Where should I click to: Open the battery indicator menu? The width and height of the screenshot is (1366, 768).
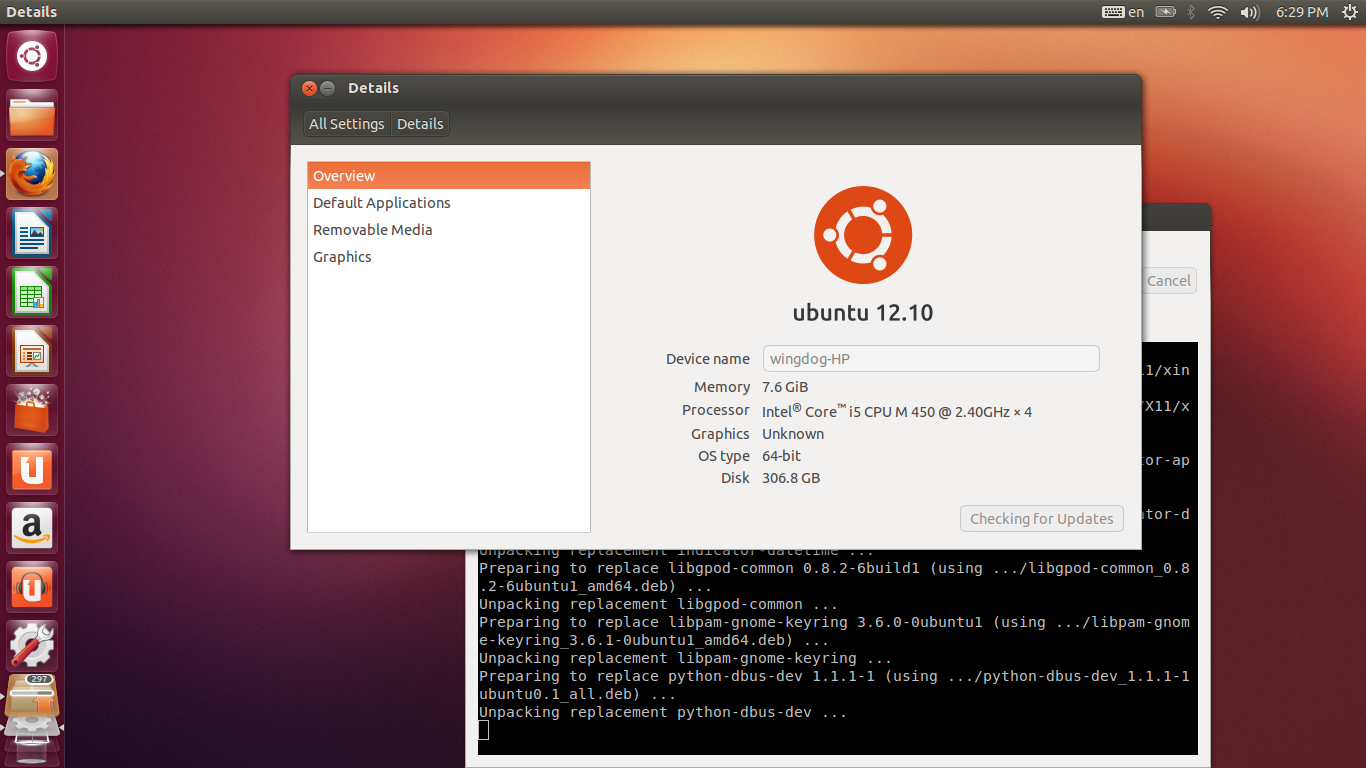tap(1165, 12)
